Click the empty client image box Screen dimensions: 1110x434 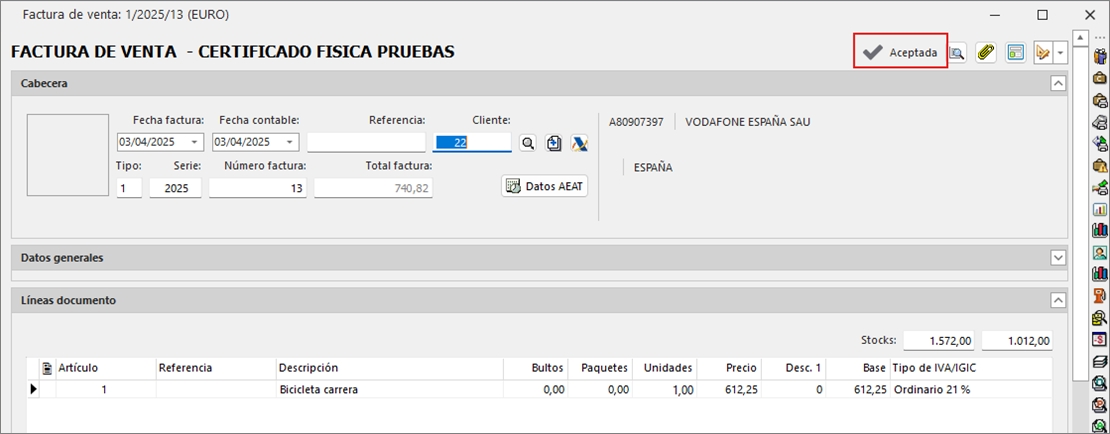click(x=67, y=154)
